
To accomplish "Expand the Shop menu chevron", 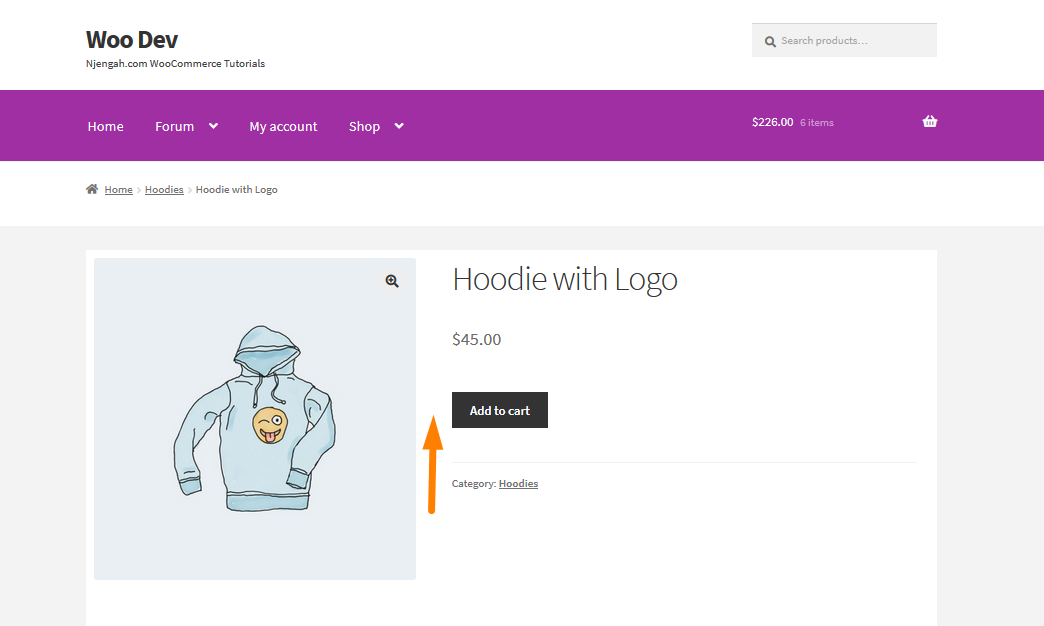I will [399, 126].
